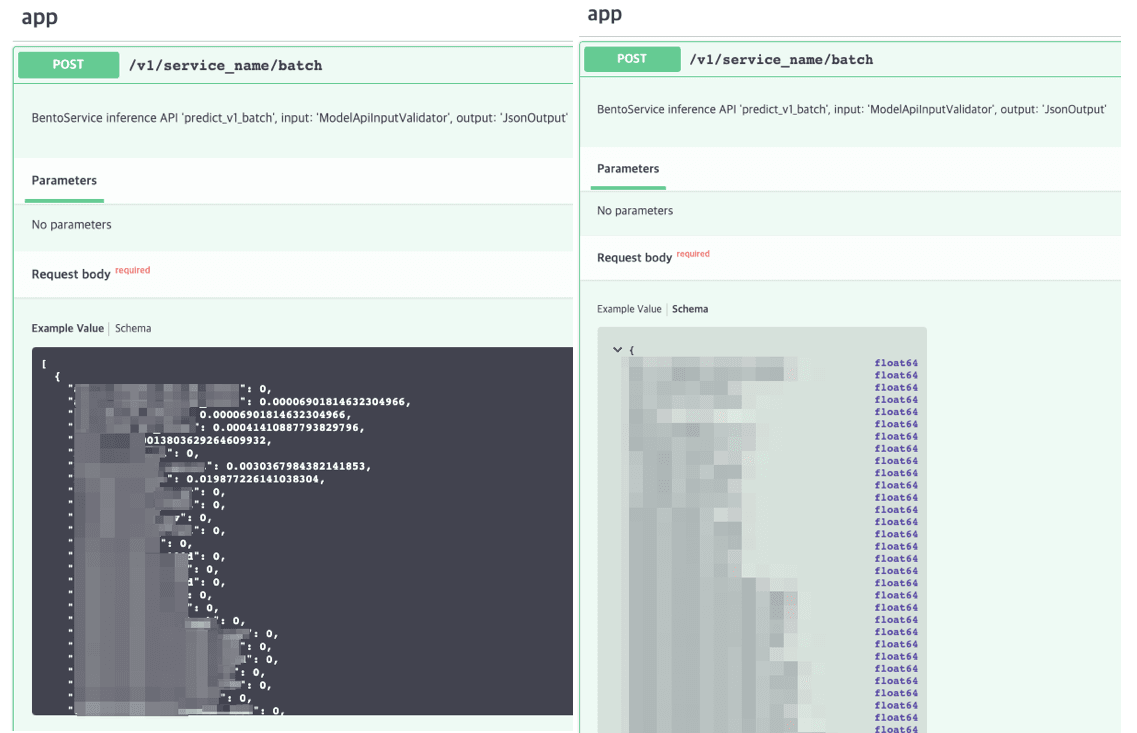
Task: Collapse the left panel's /v1/service_name/batch endpoint
Action: click(225, 66)
